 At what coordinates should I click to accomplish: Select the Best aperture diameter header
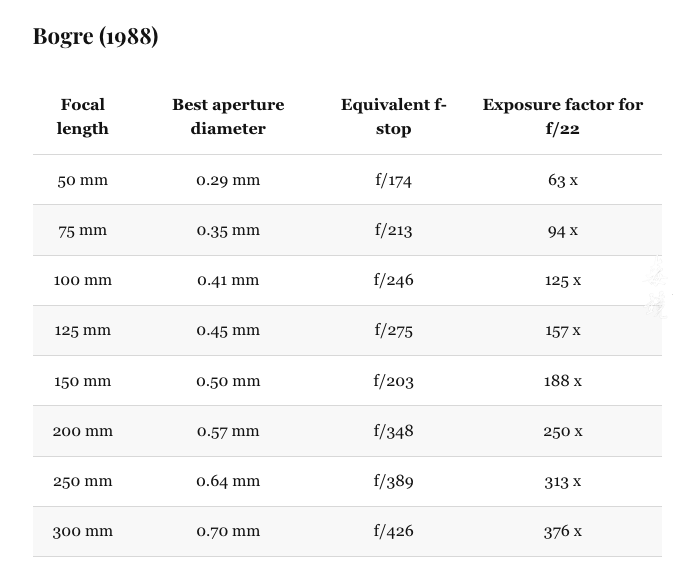[228, 116]
